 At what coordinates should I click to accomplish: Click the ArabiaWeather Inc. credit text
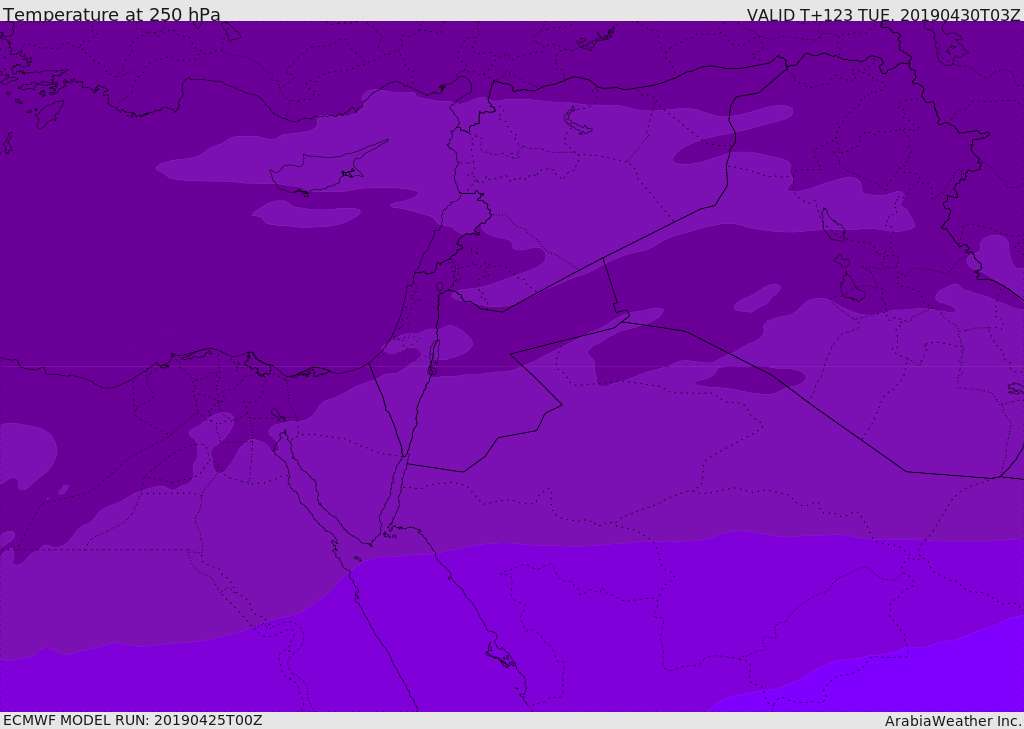click(953, 721)
